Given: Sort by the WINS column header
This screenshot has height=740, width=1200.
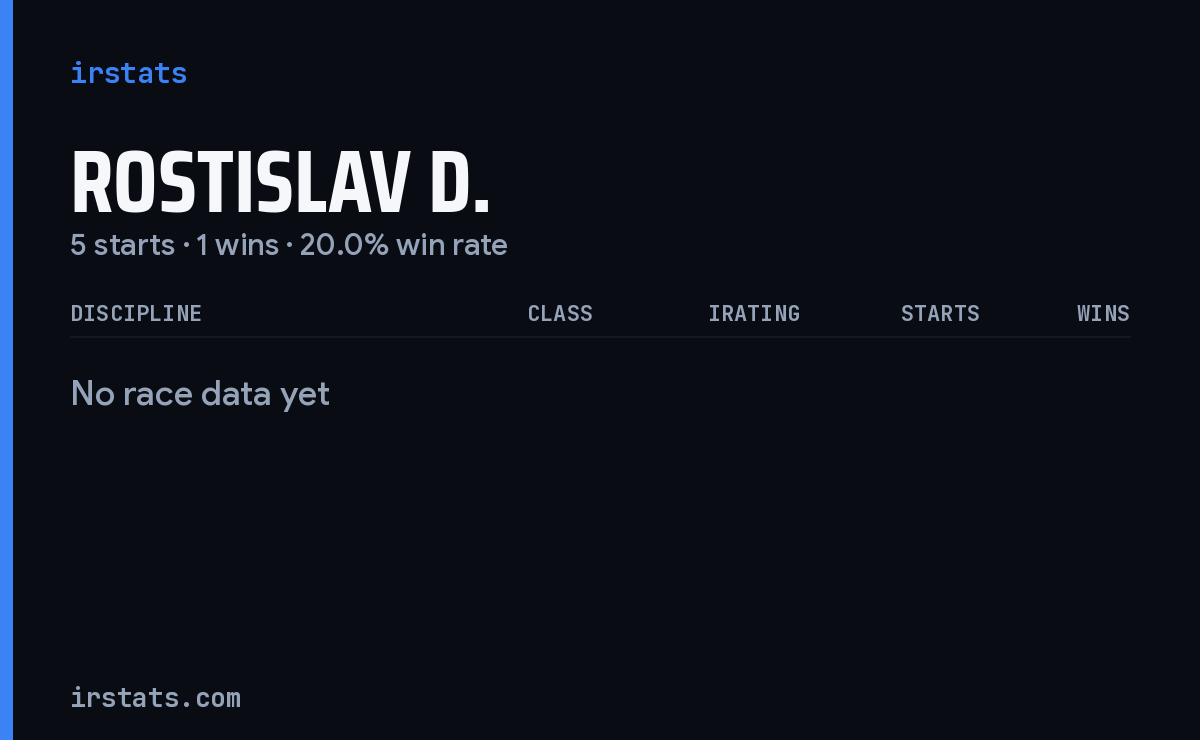Looking at the screenshot, I should 1103,313.
